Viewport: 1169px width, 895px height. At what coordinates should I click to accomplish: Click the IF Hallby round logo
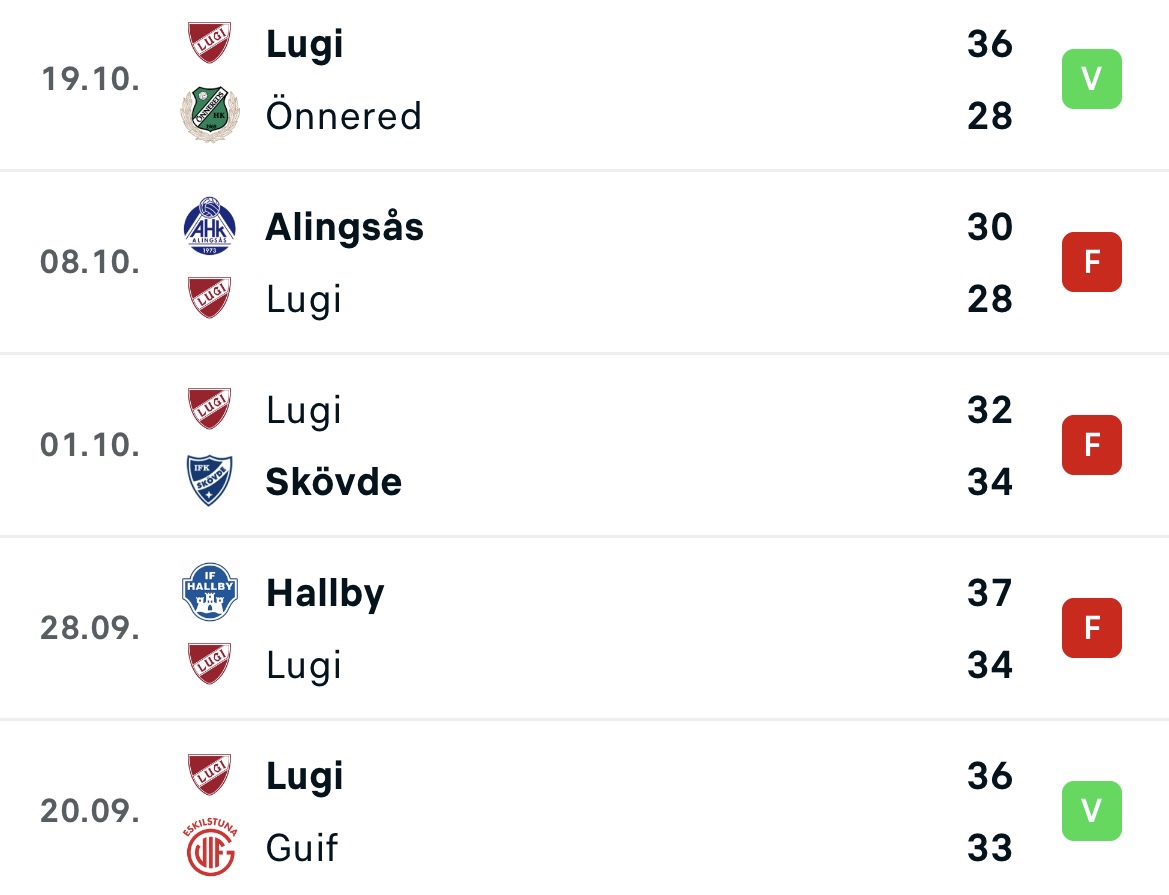pos(209,592)
